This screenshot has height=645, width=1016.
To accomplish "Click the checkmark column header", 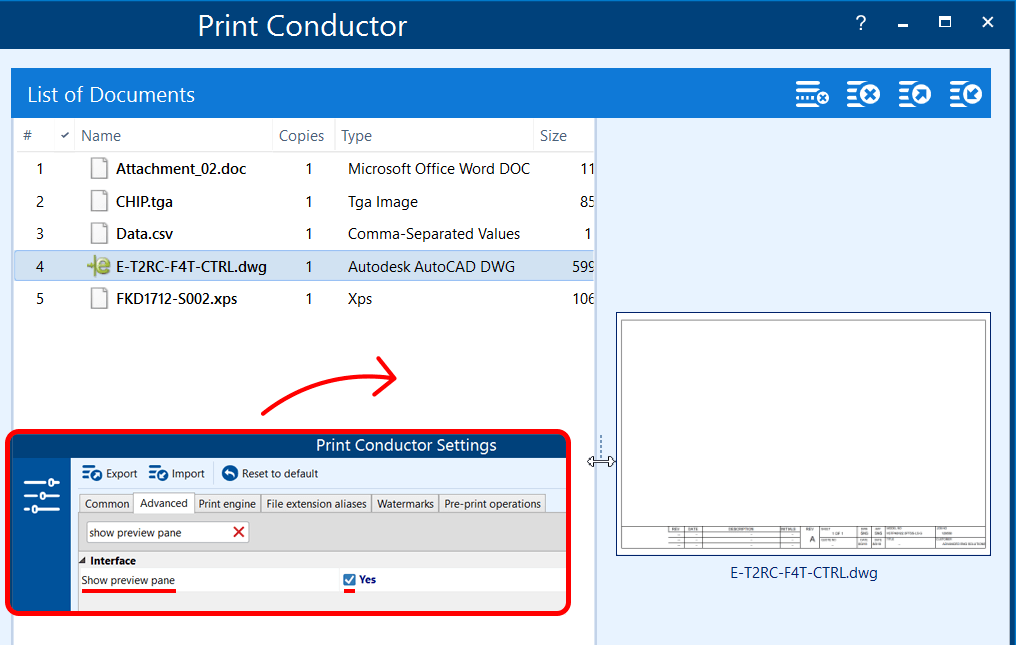I will click(65, 136).
